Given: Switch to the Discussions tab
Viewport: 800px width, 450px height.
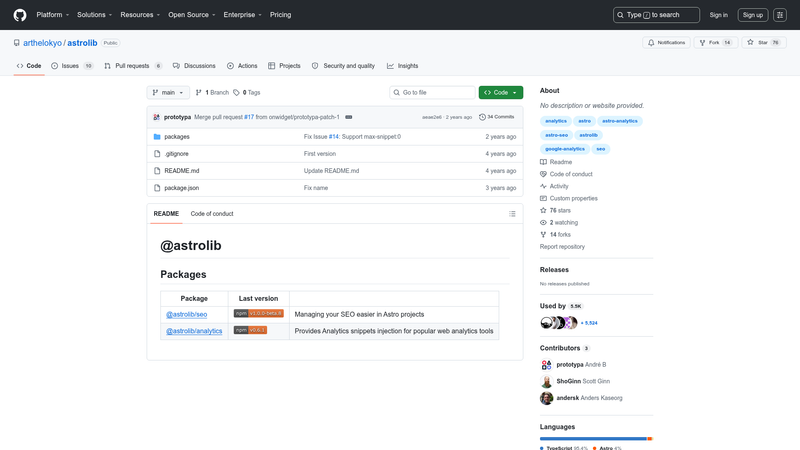Looking at the screenshot, I should click(194, 66).
